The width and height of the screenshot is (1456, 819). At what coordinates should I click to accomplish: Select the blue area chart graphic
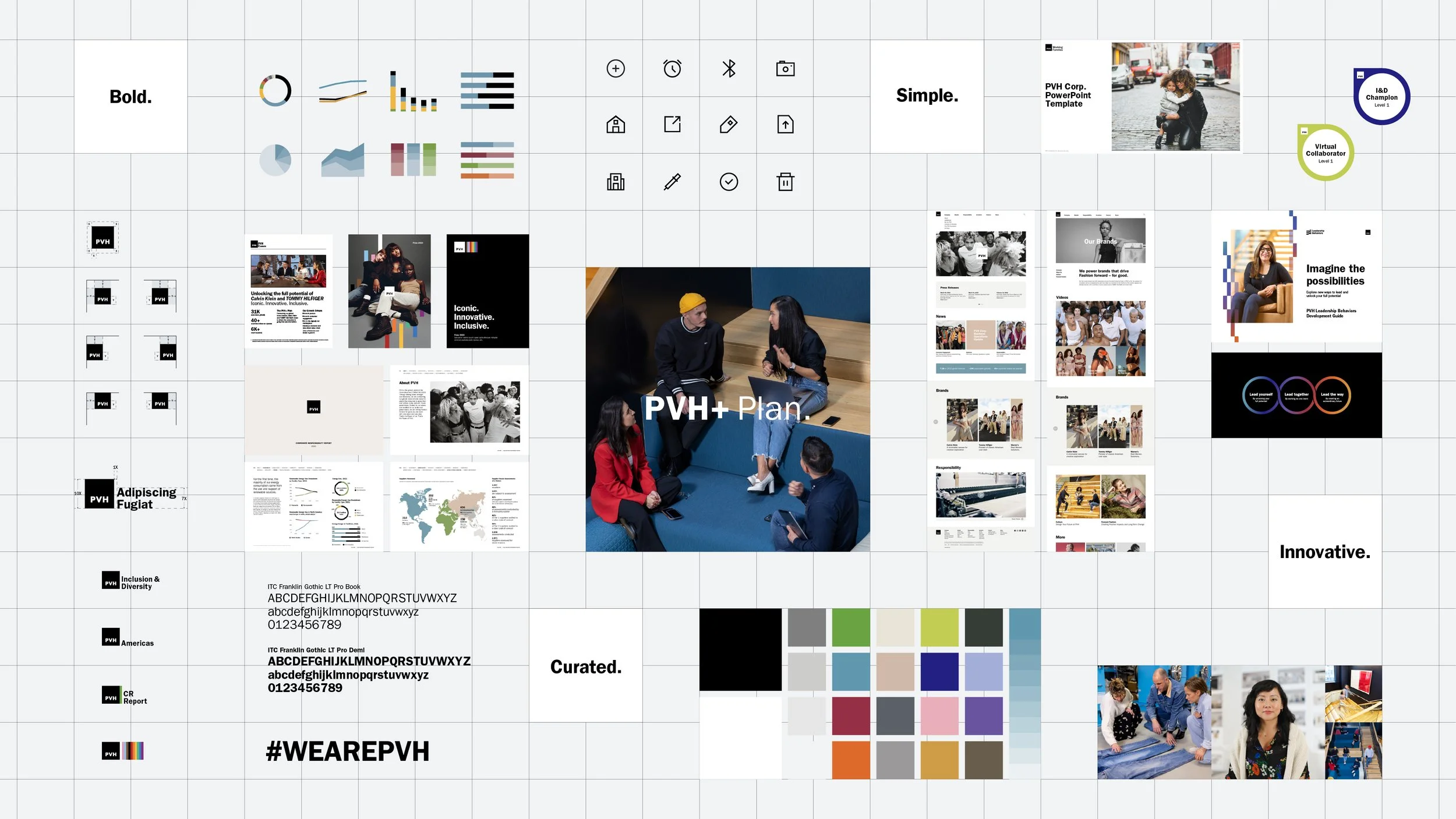pos(343,160)
